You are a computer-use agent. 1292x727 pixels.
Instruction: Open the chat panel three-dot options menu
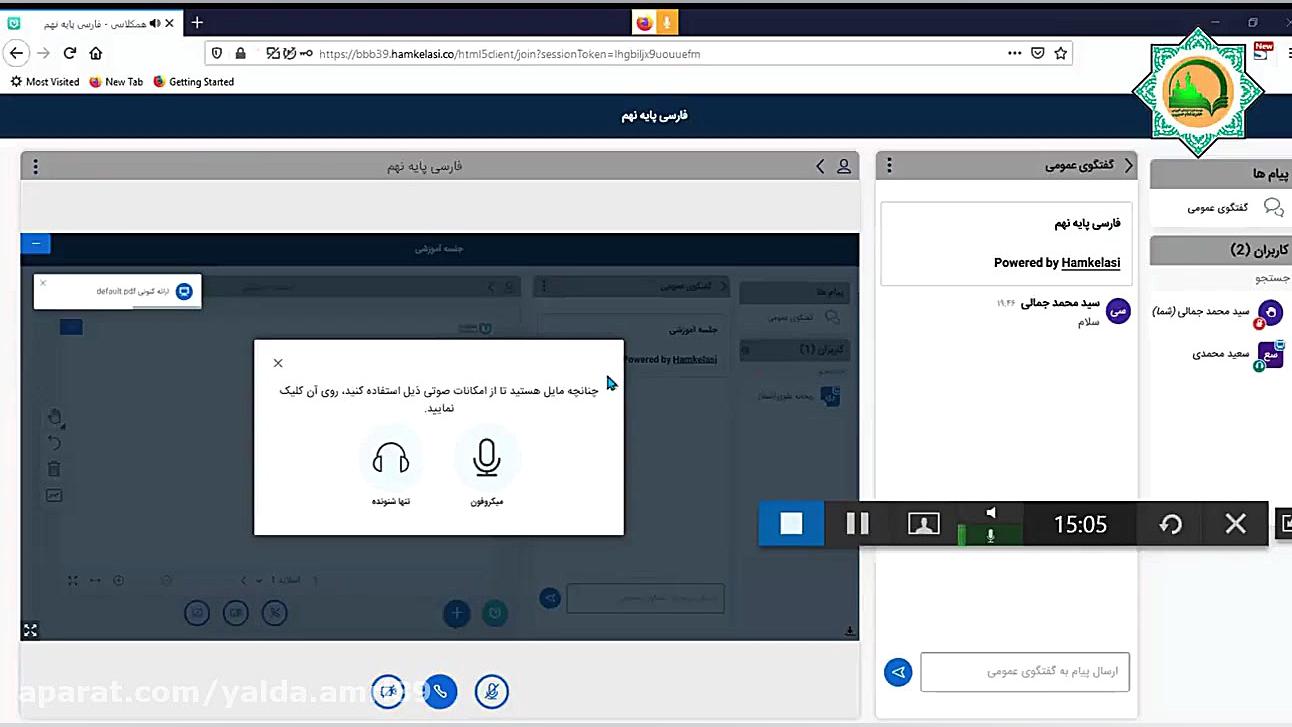click(889, 165)
